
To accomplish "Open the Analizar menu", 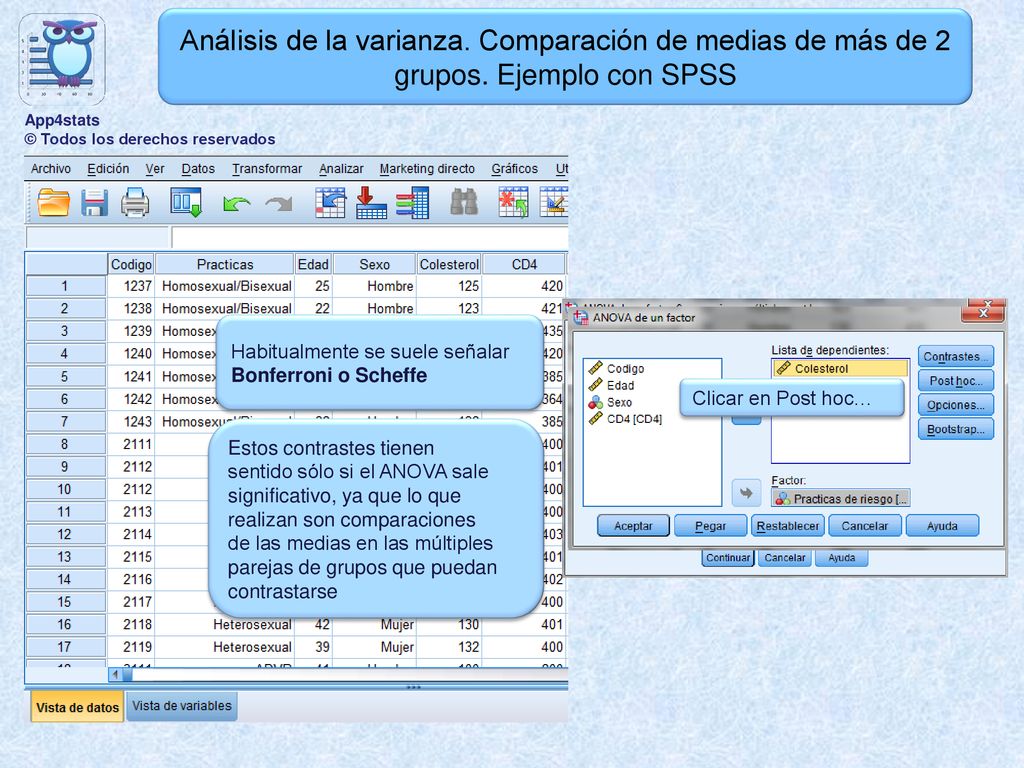I will coord(341,168).
